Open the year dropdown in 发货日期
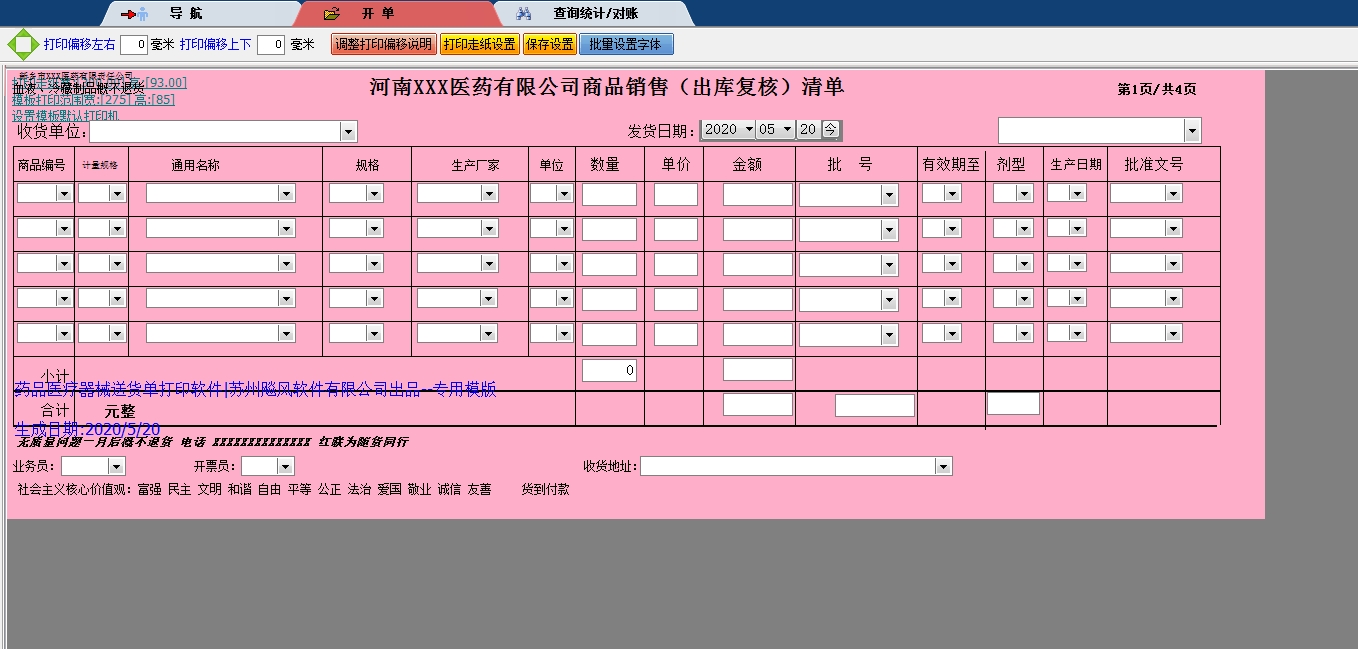 point(749,129)
